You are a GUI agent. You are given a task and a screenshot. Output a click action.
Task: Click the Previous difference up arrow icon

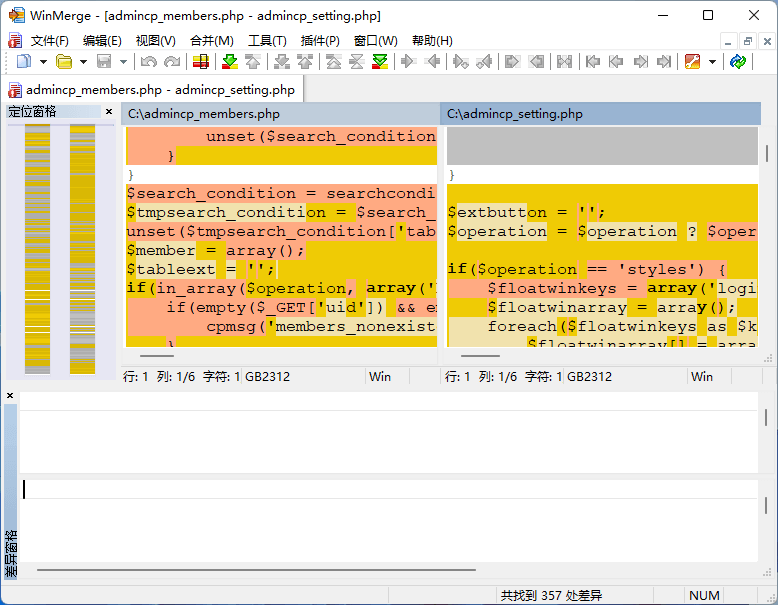coord(253,62)
